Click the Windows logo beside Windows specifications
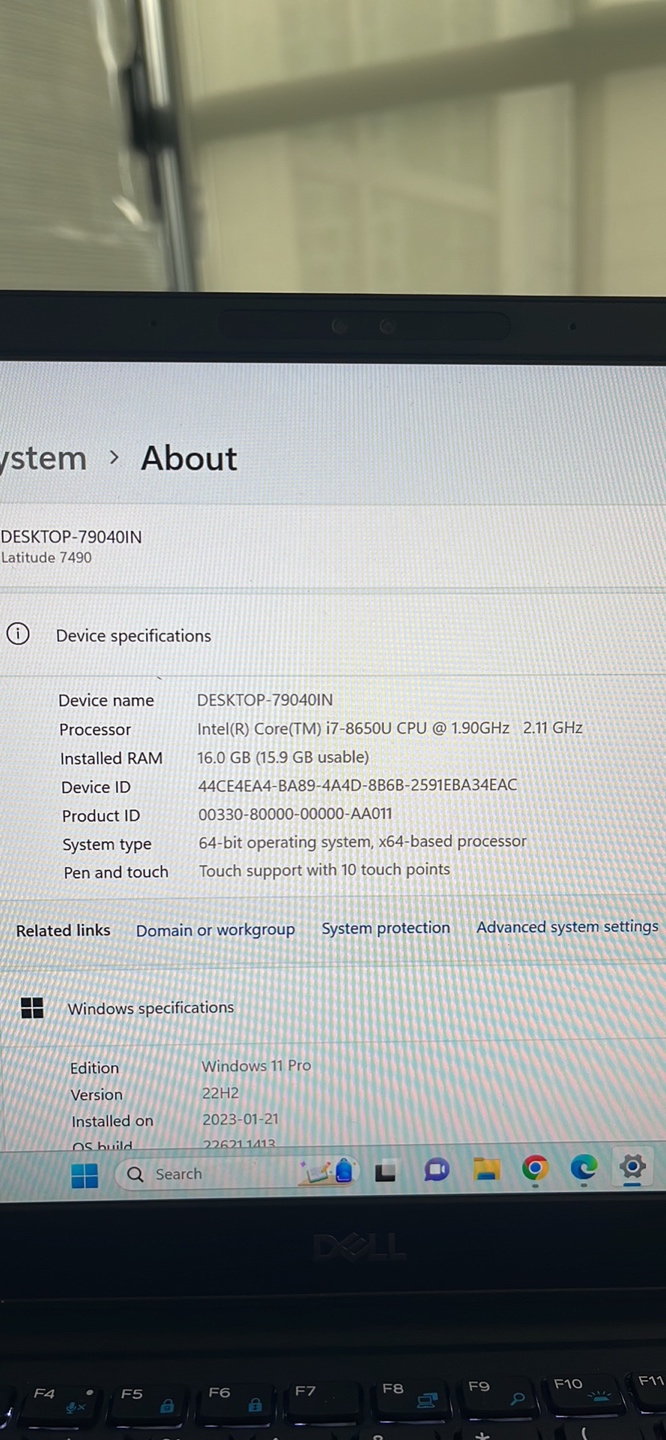This screenshot has height=1440, width=666. coord(32,1008)
